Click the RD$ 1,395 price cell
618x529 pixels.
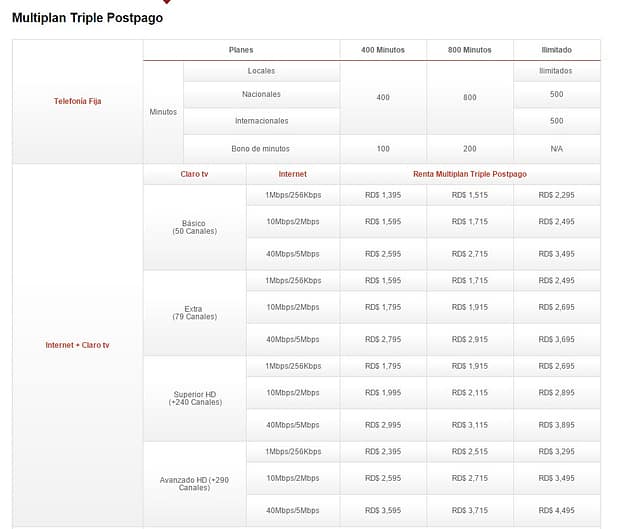[x=383, y=195]
